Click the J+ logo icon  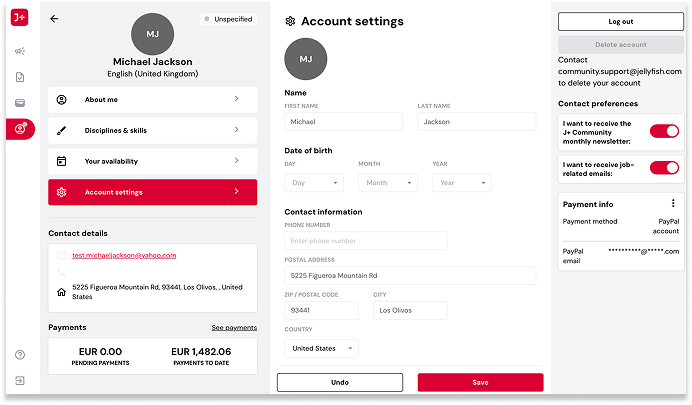point(19,18)
